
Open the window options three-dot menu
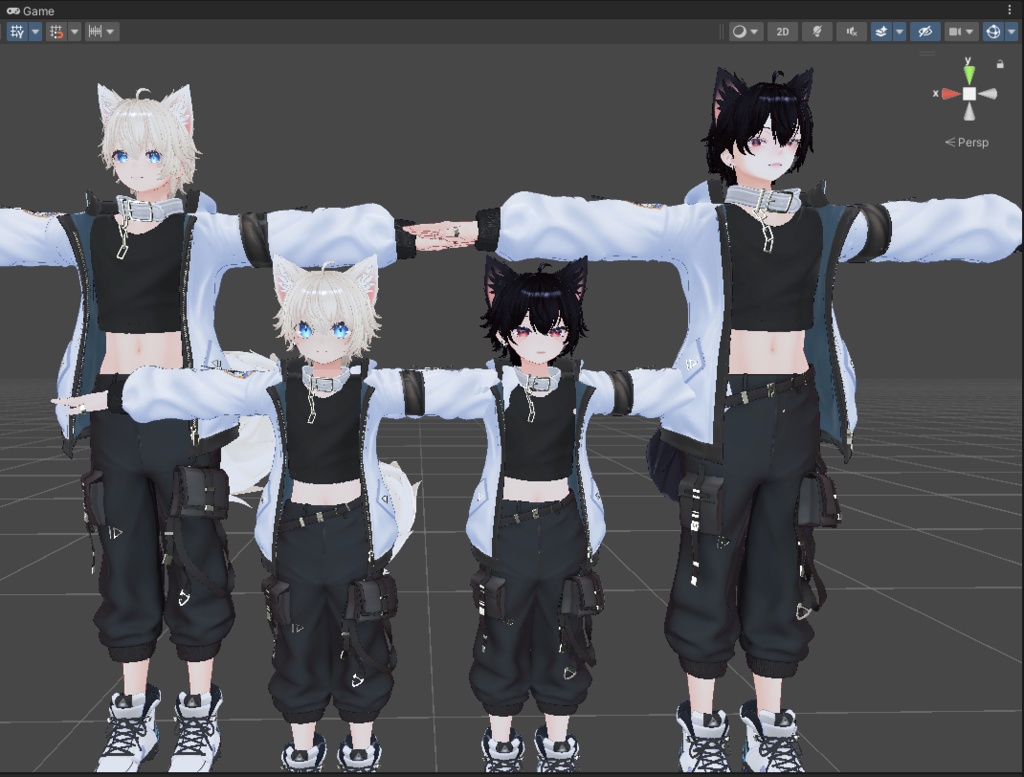(x=1010, y=10)
